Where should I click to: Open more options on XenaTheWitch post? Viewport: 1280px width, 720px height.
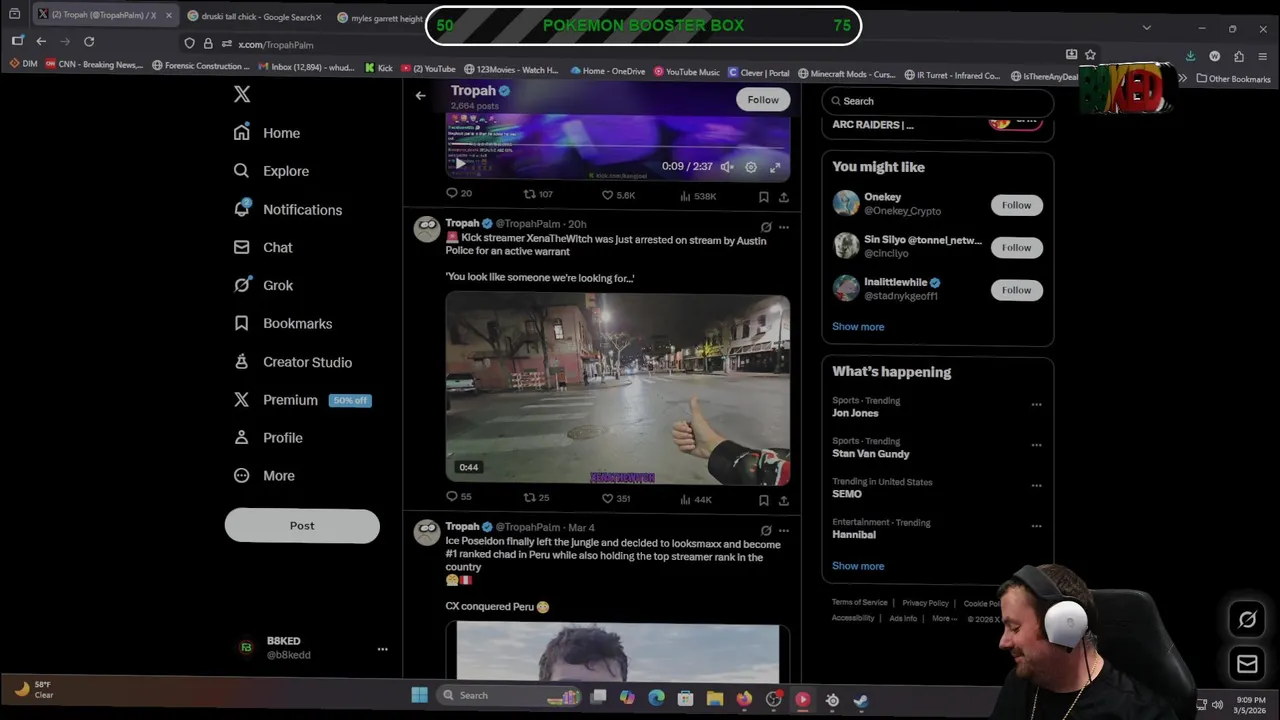[784, 227]
